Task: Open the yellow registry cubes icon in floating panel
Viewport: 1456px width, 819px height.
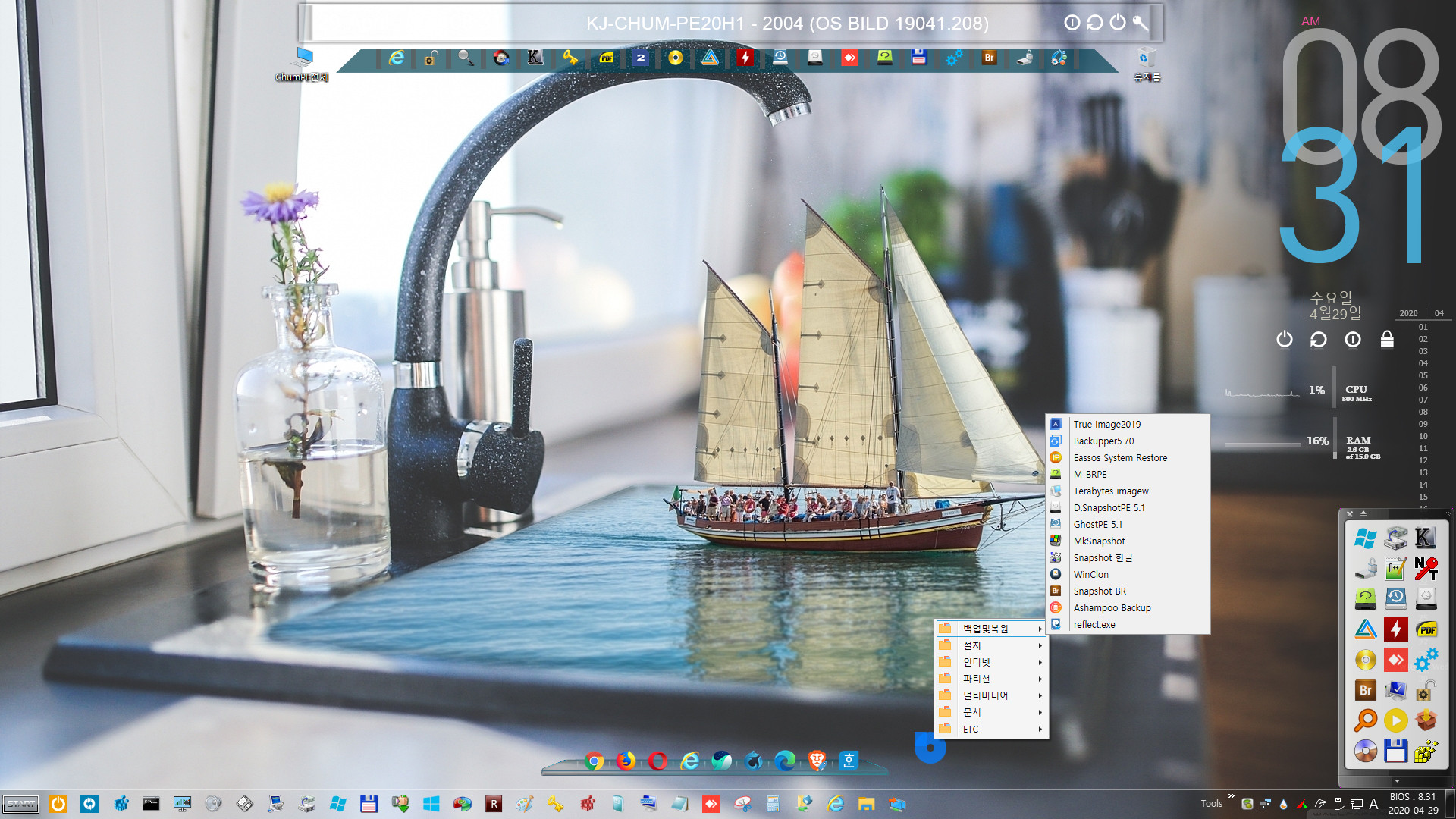Action: point(1426,751)
